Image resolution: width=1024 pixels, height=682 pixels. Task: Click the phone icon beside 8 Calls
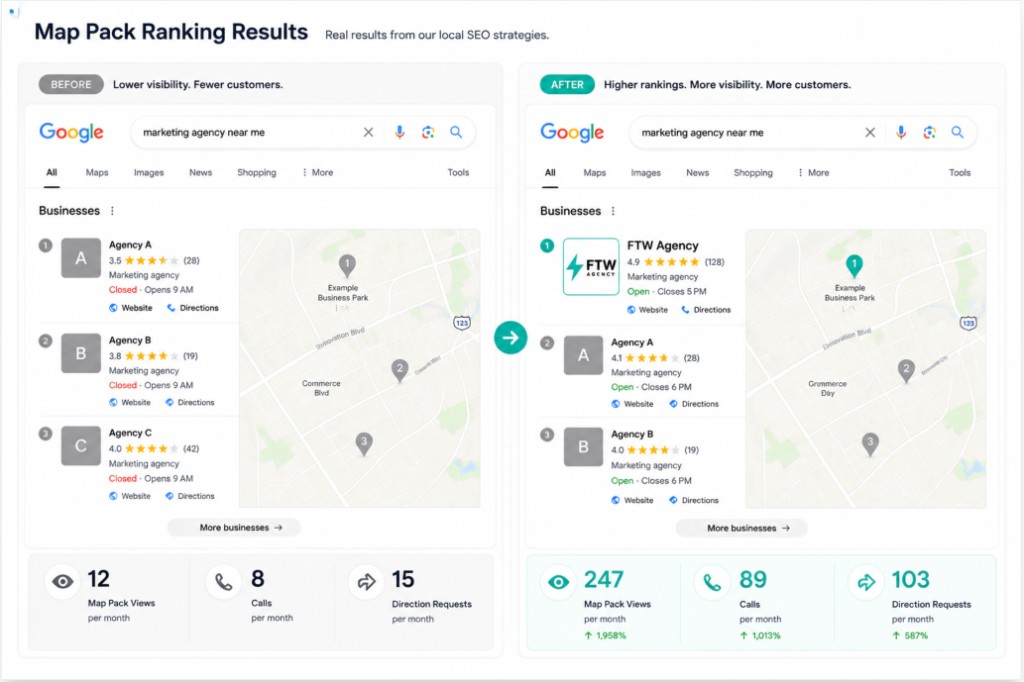pos(223,581)
